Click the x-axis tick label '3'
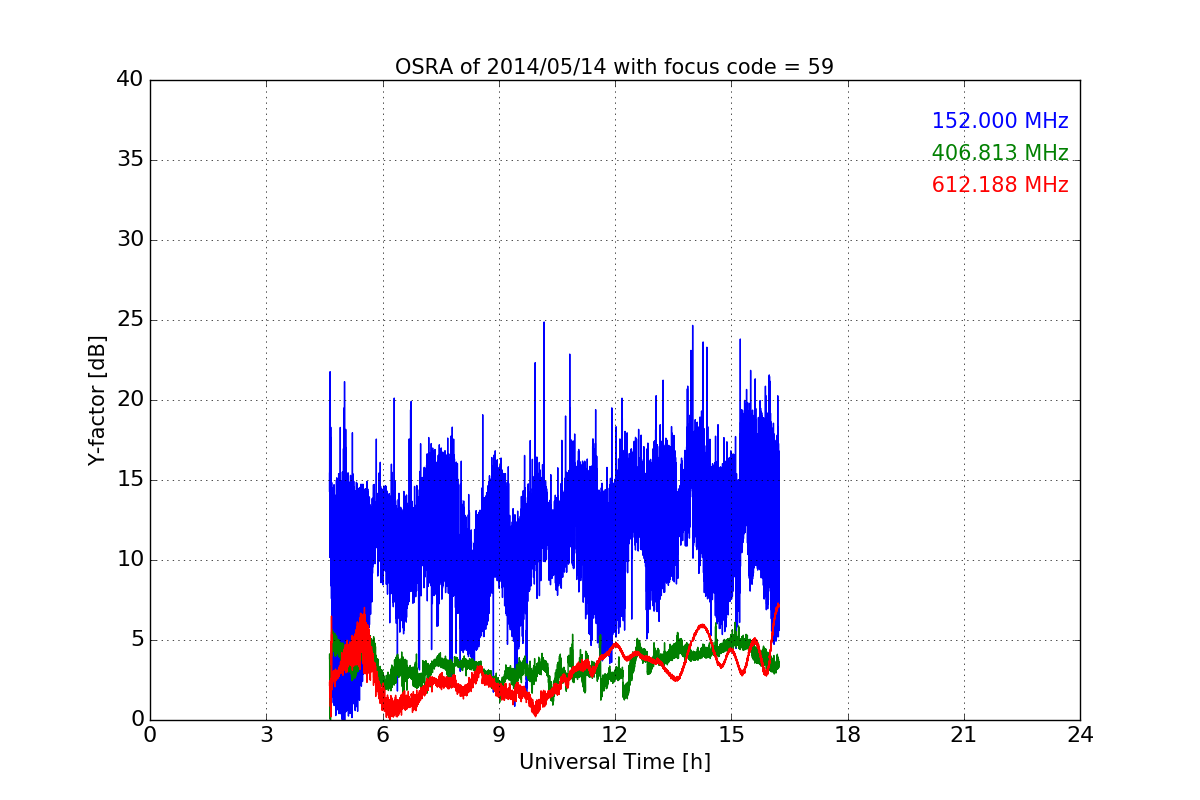This screenshot has height=800, width=1200. [x=266, y=735]
